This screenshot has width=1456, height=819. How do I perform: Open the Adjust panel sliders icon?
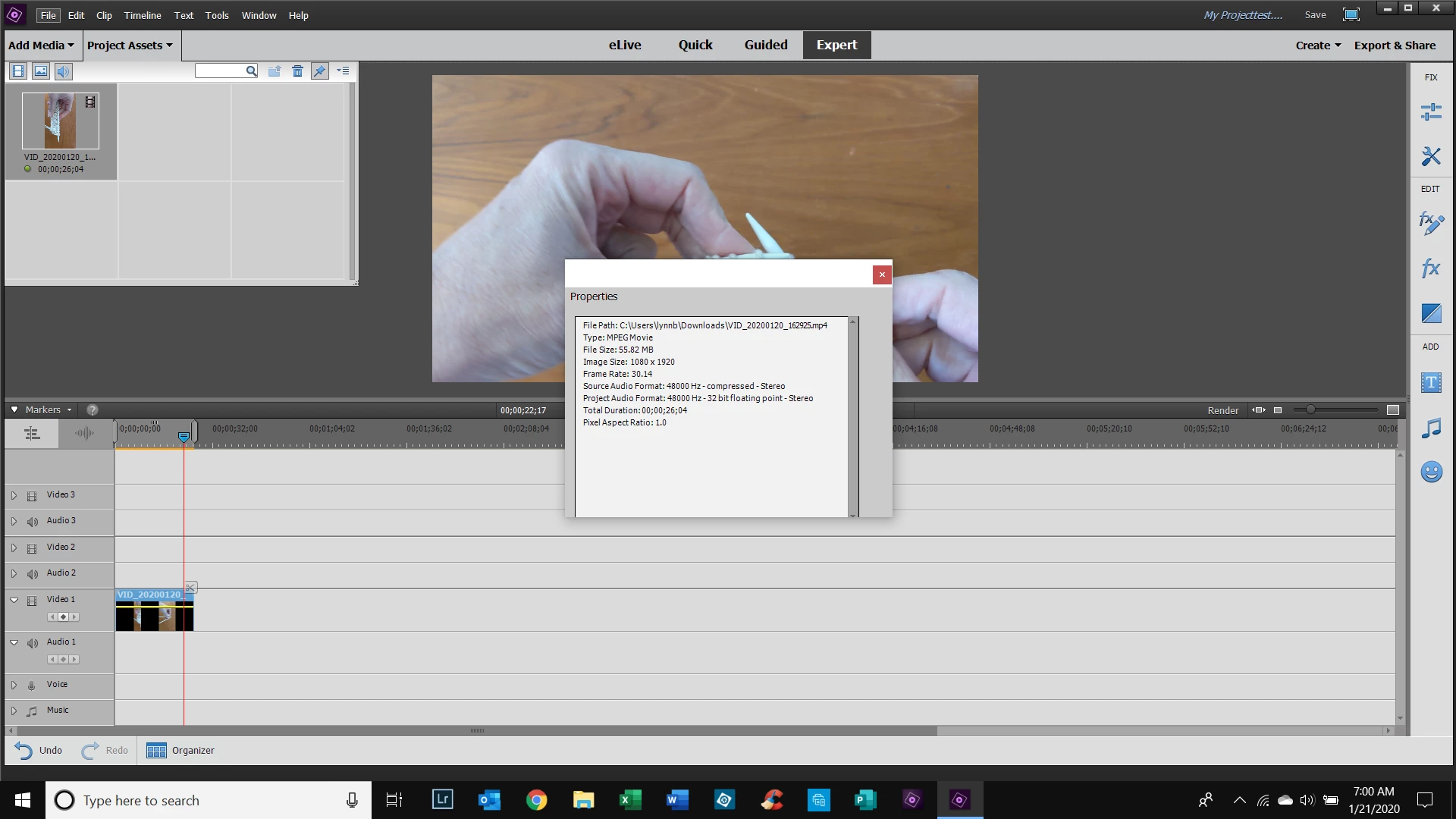point(1431,112)
